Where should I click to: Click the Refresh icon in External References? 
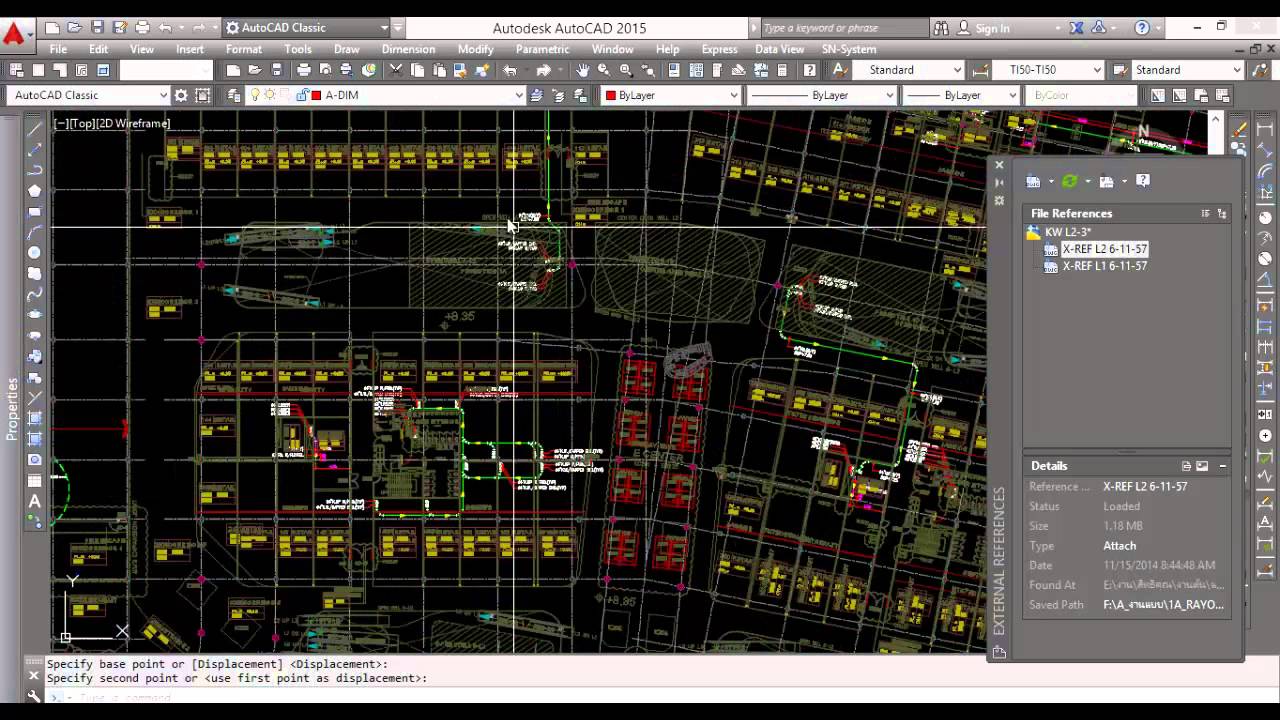(x=1070, y=181)
